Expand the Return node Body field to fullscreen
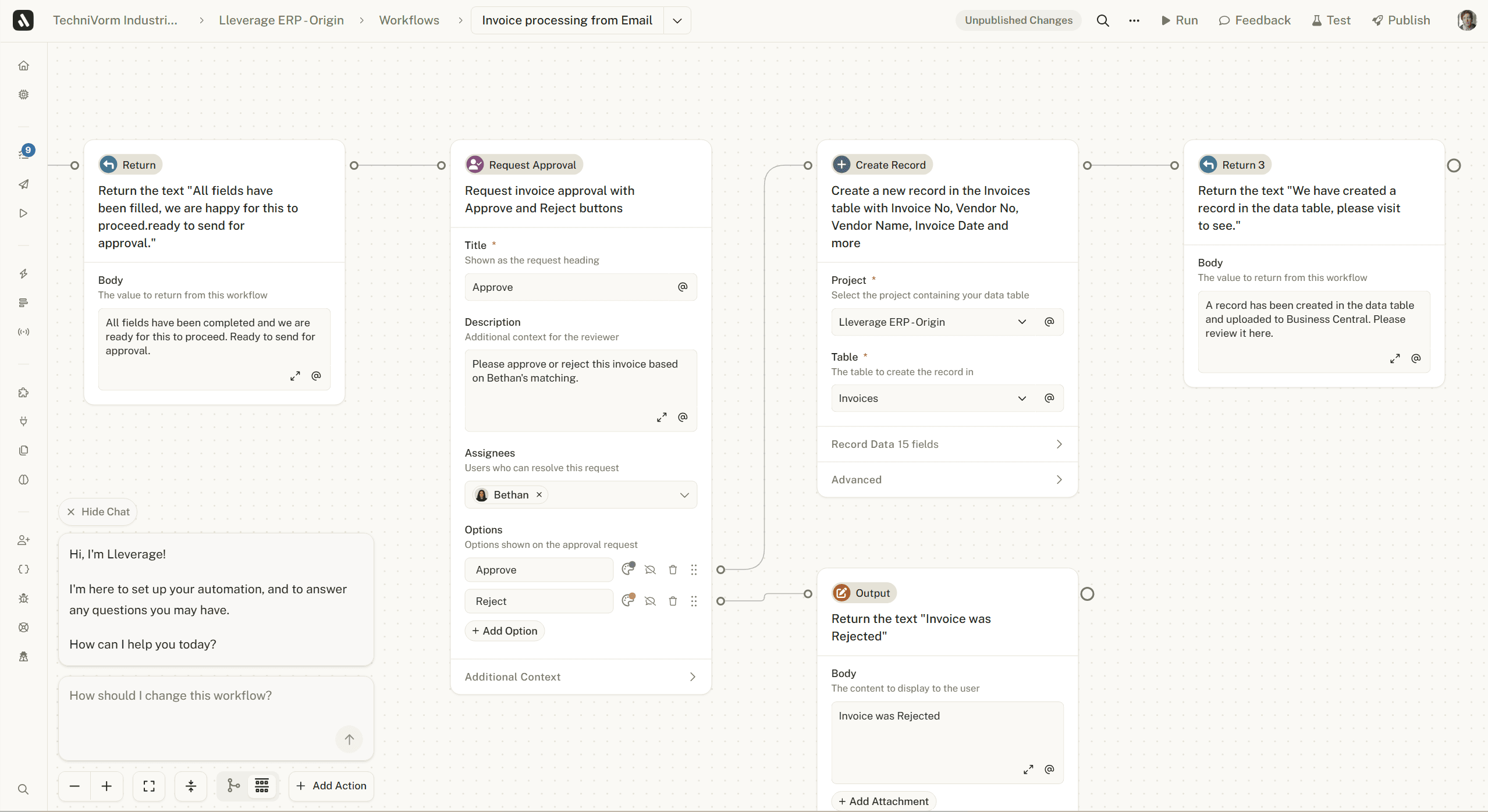The width and height of the screenshot is (1488, 812). [x=296, y=376]
